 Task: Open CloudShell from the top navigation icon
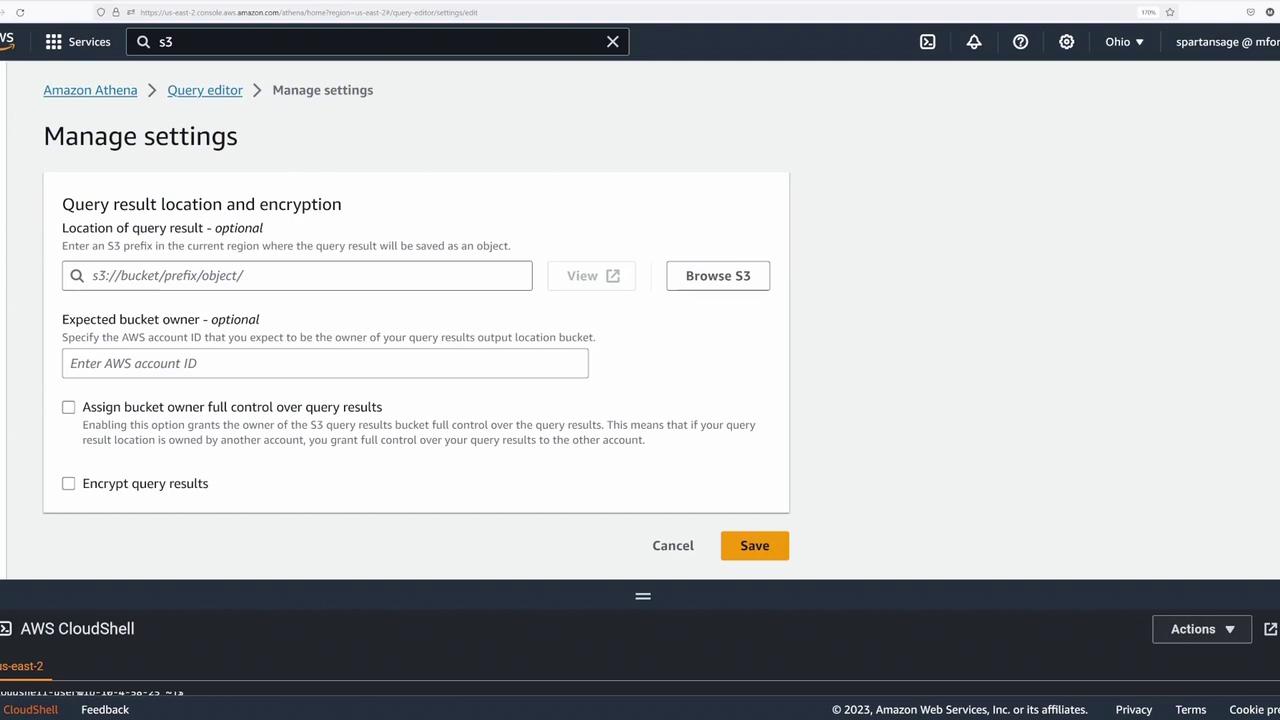(x=928, y=42)
